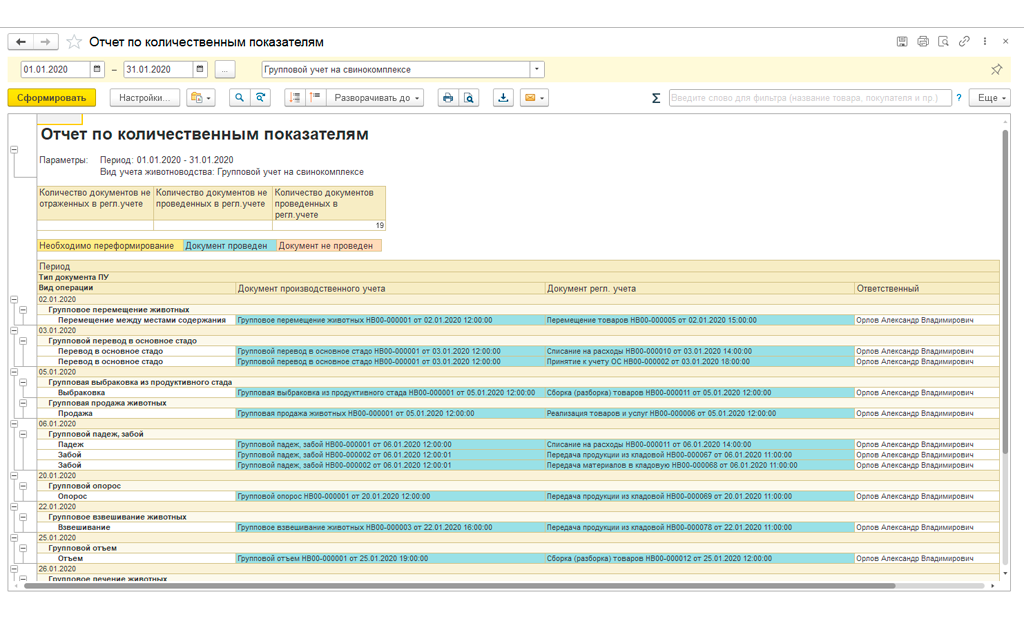Image resolution: width=1024 pixels, height=626 pixels.
Task: Collapse the 20.01.2020 date group
Action: pos(14,475)
